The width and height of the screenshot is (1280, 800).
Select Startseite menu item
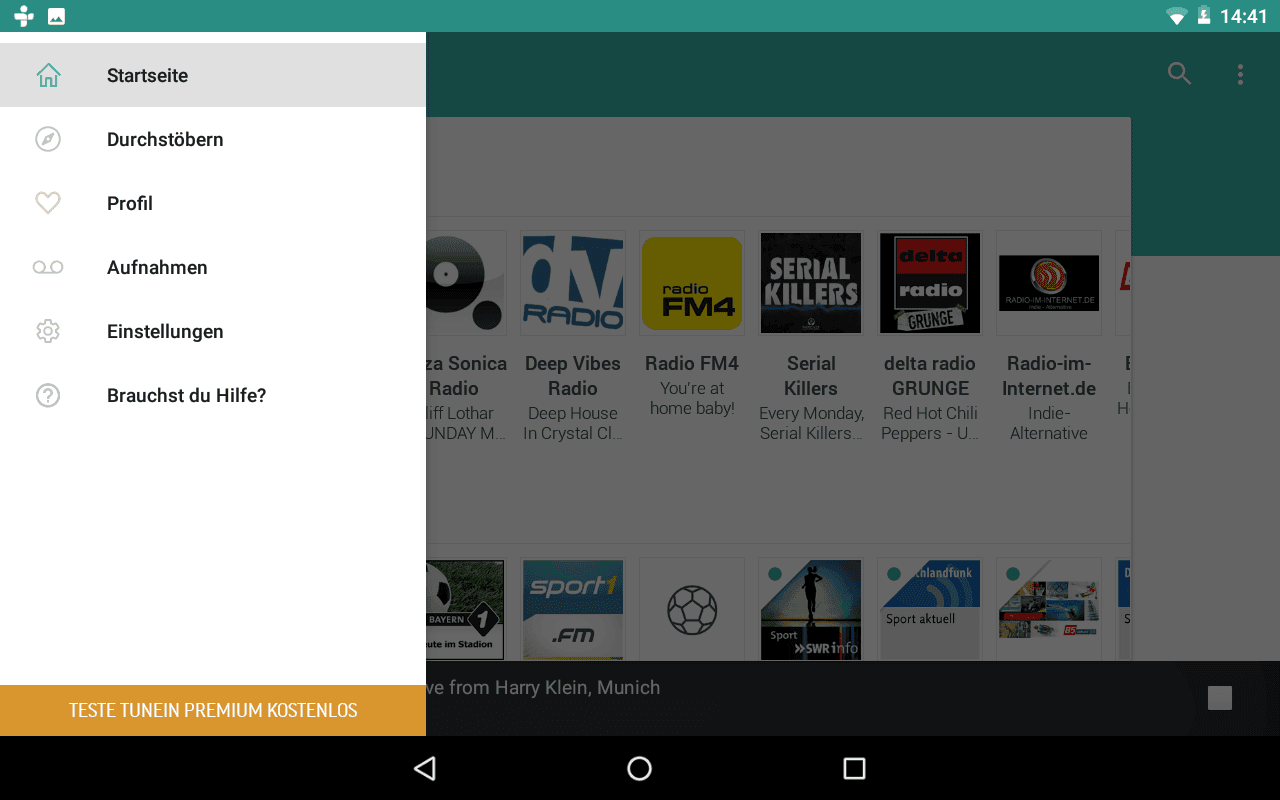(213, 75)
